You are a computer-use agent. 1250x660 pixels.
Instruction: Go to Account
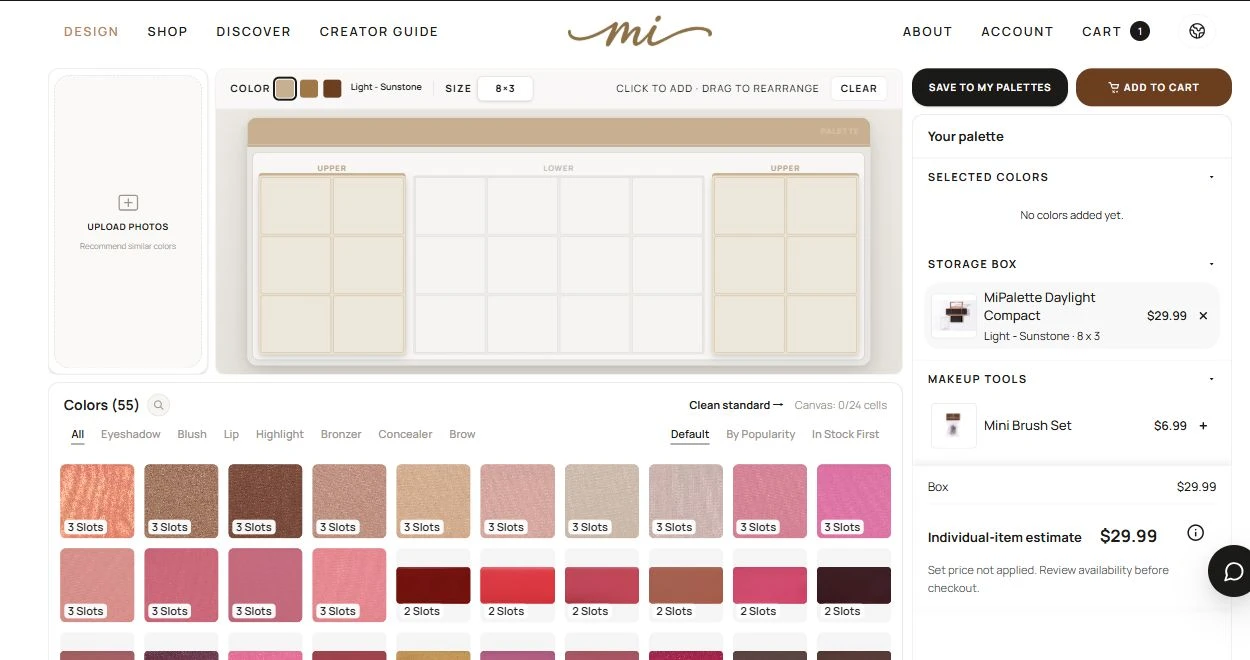pyautogui.click(x=1017, y=31)
